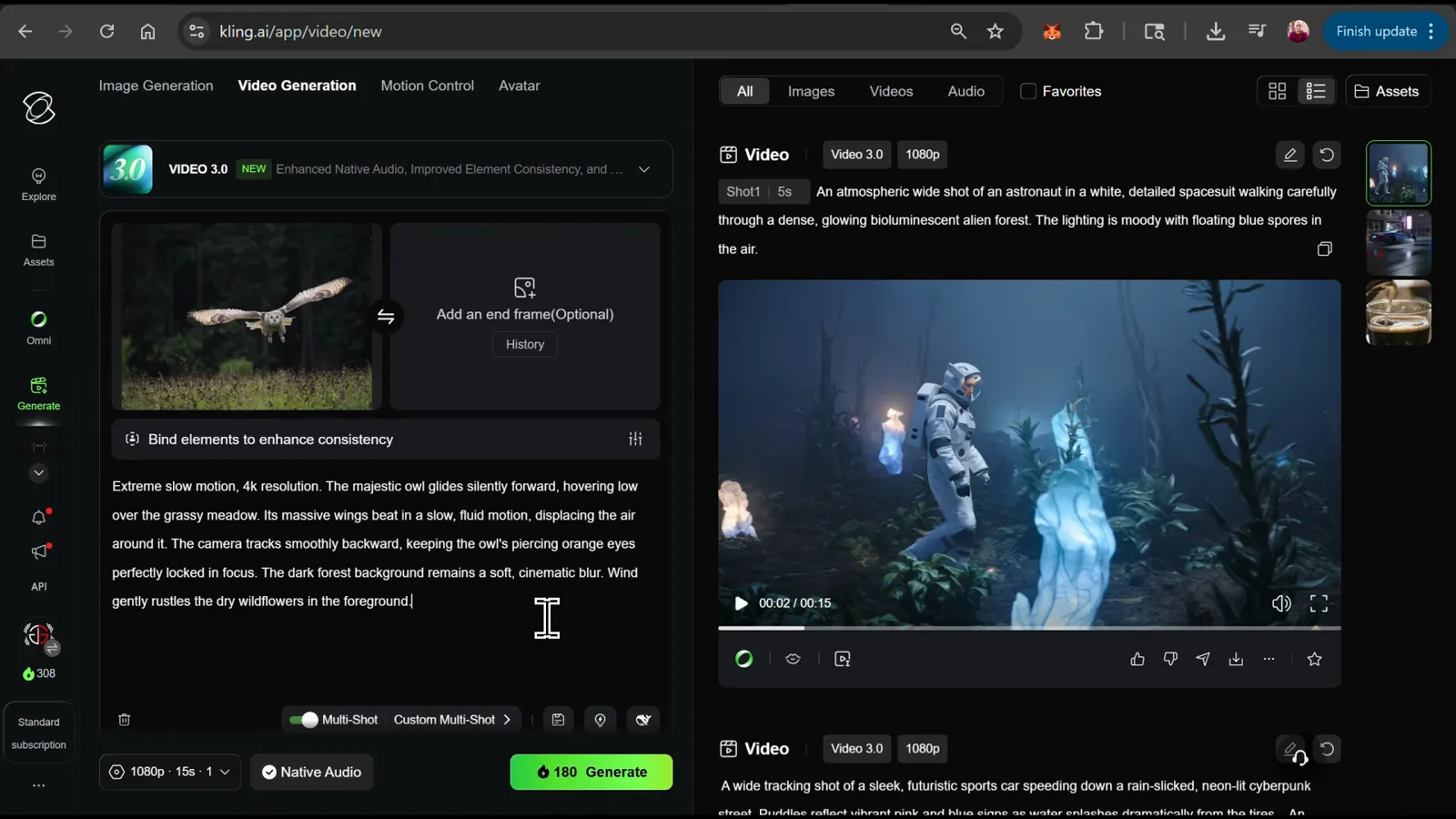Click the notifications bell icon
Viewport: 1456px width, 819px height.
coord(38,518)
